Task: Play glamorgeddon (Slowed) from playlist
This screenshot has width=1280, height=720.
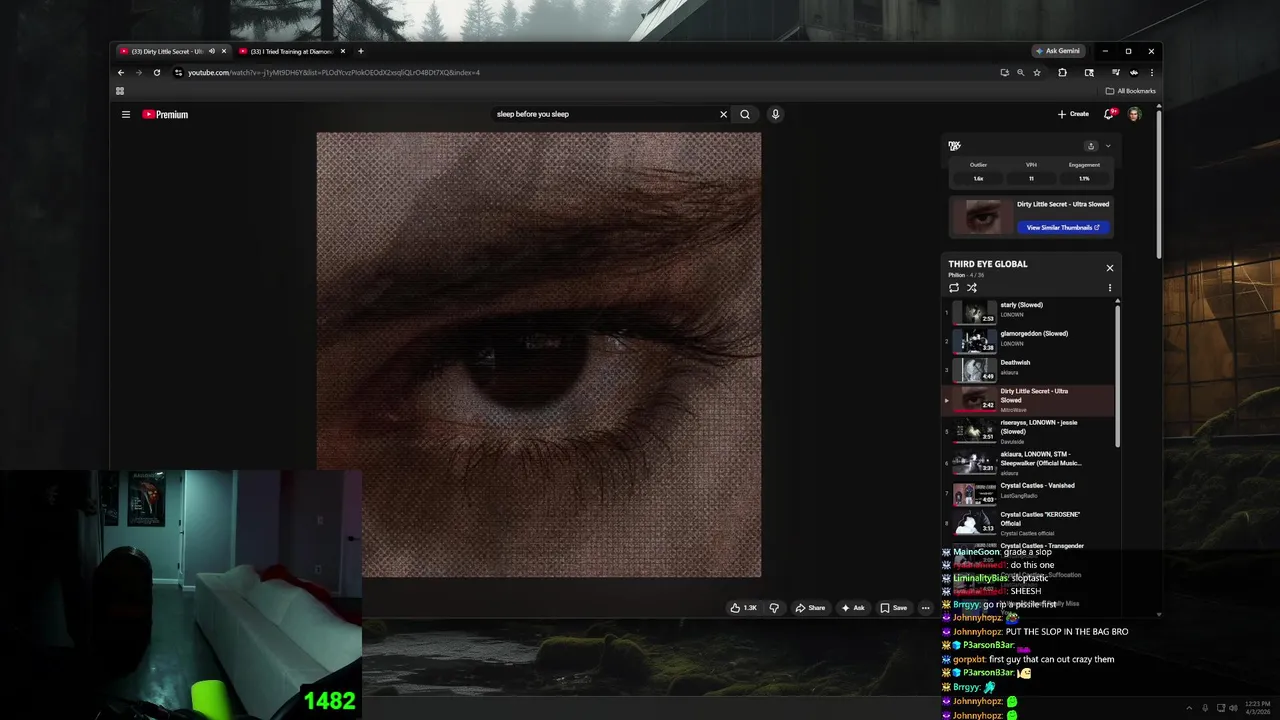Action: coord(1028,340)
